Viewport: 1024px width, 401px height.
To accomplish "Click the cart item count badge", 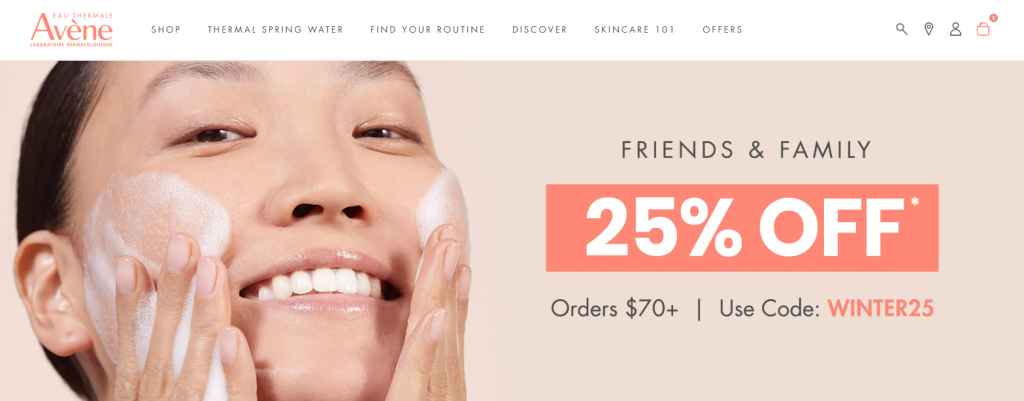I will [x=993, y=18].
